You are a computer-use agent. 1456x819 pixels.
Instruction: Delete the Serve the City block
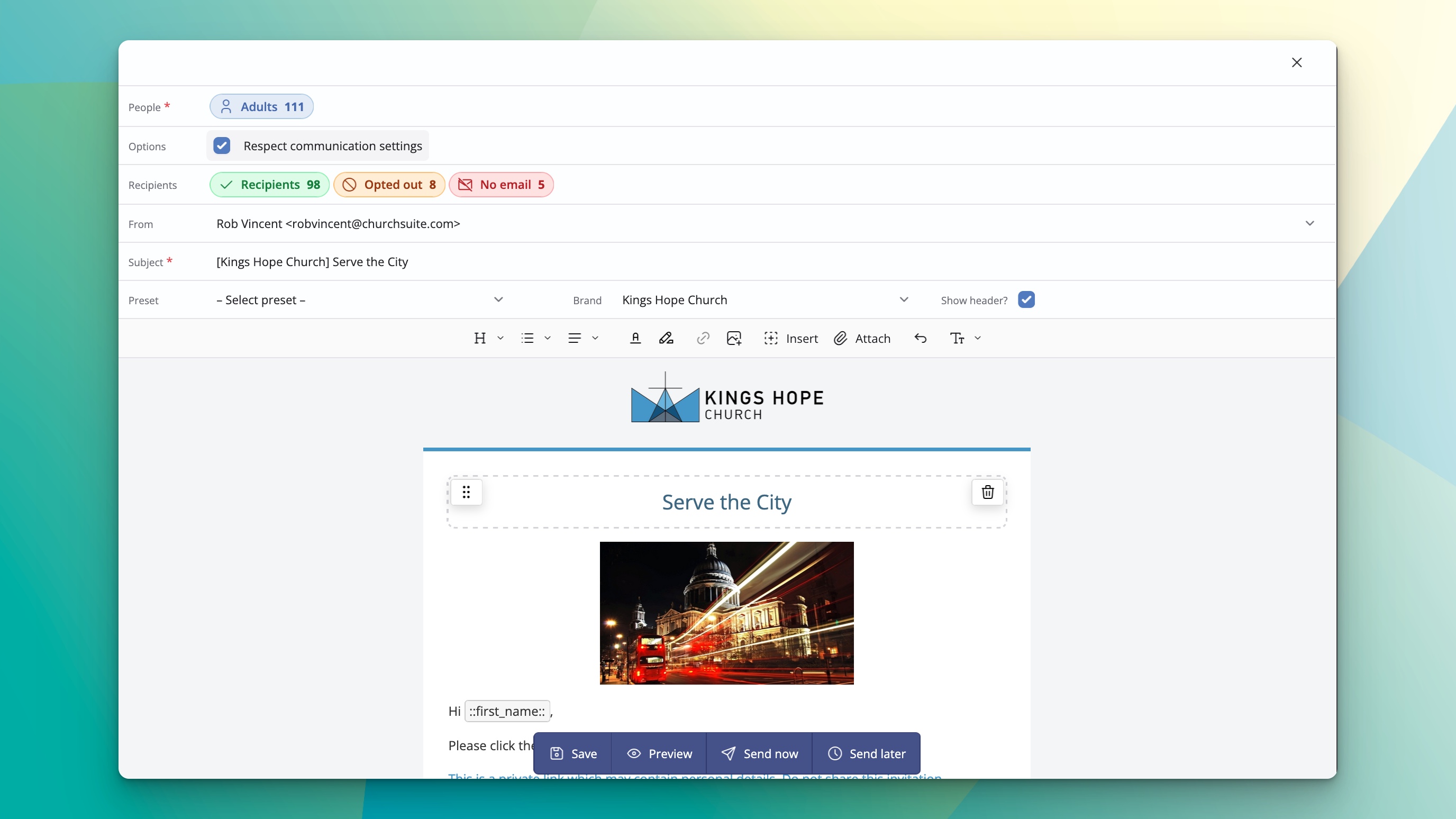(x=987, y=493)
